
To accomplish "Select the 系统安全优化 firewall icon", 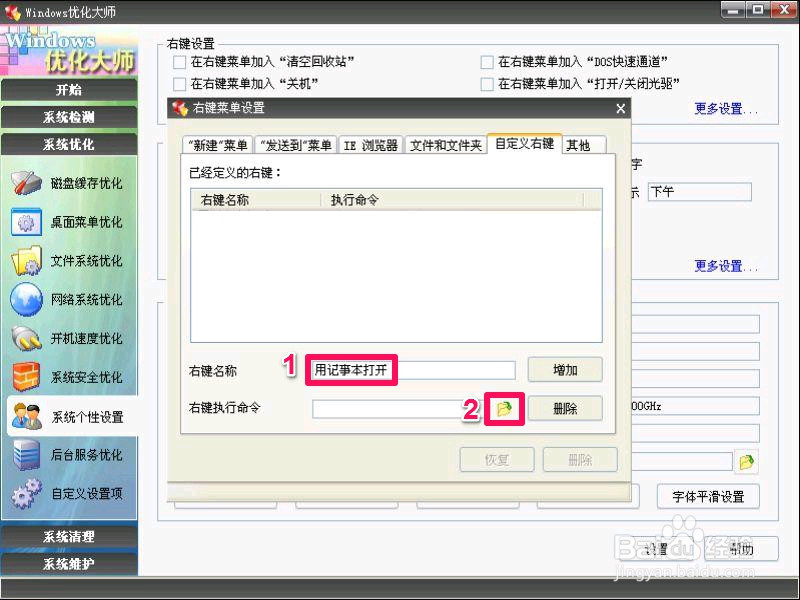I will pos(26,377).
